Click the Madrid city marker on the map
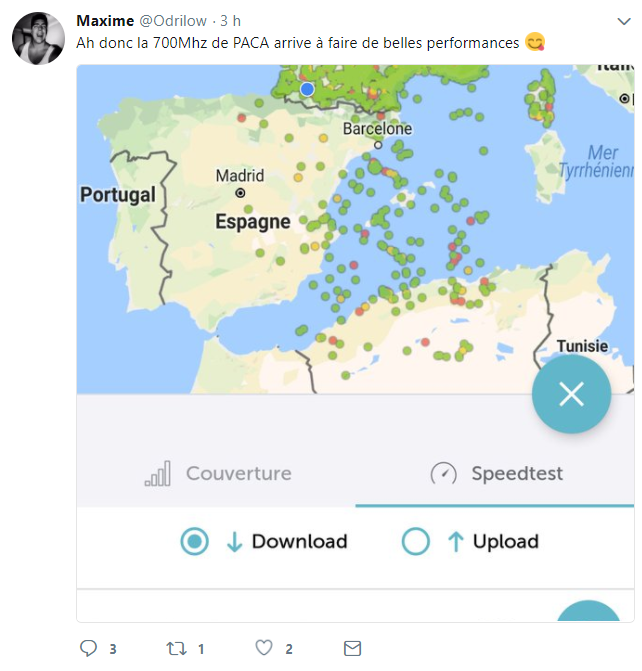 point(240,192)
